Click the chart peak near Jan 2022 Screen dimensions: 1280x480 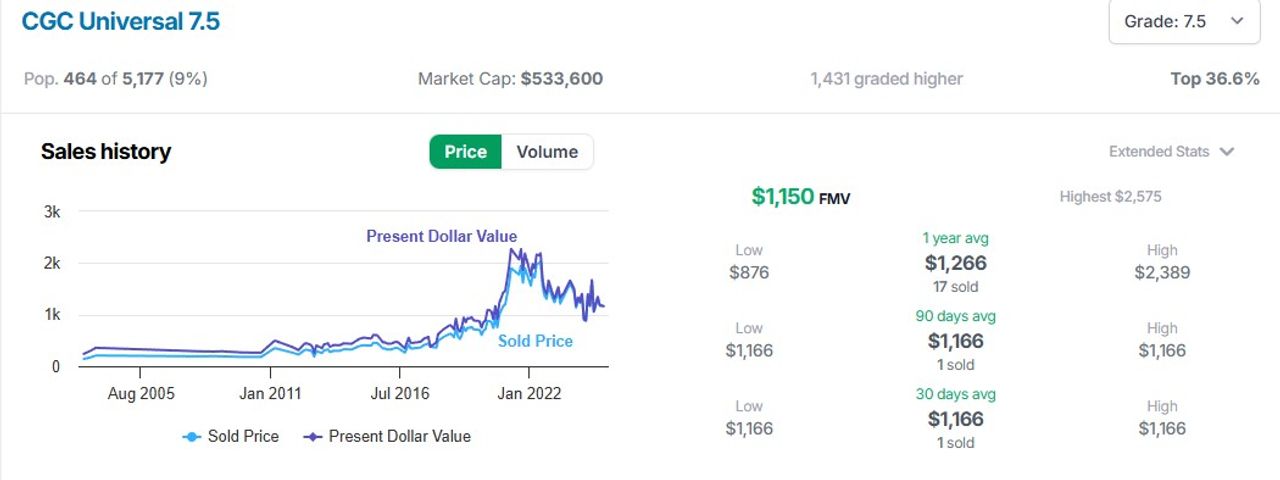click(511, 249)
